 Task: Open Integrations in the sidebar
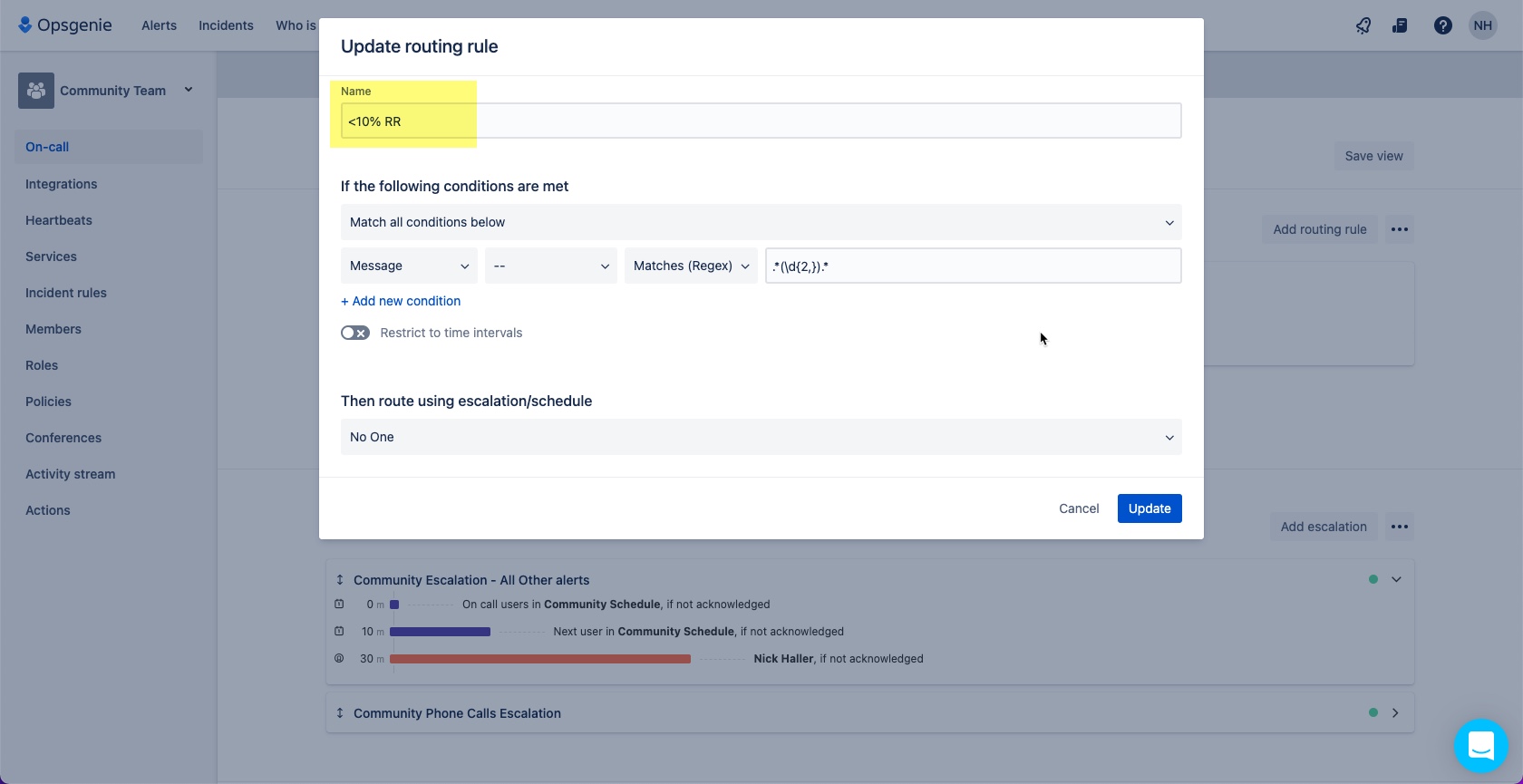point(61,184)
